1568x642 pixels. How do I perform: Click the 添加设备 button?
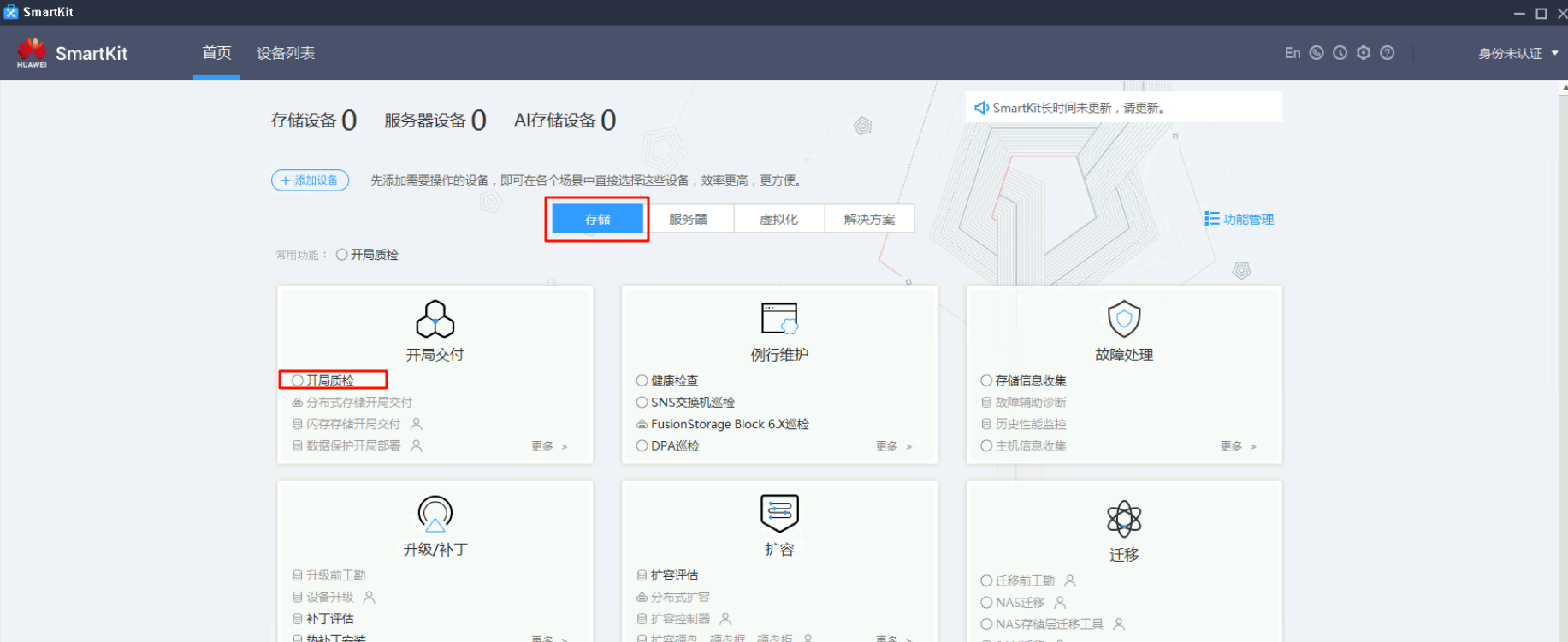pos(310,180)
